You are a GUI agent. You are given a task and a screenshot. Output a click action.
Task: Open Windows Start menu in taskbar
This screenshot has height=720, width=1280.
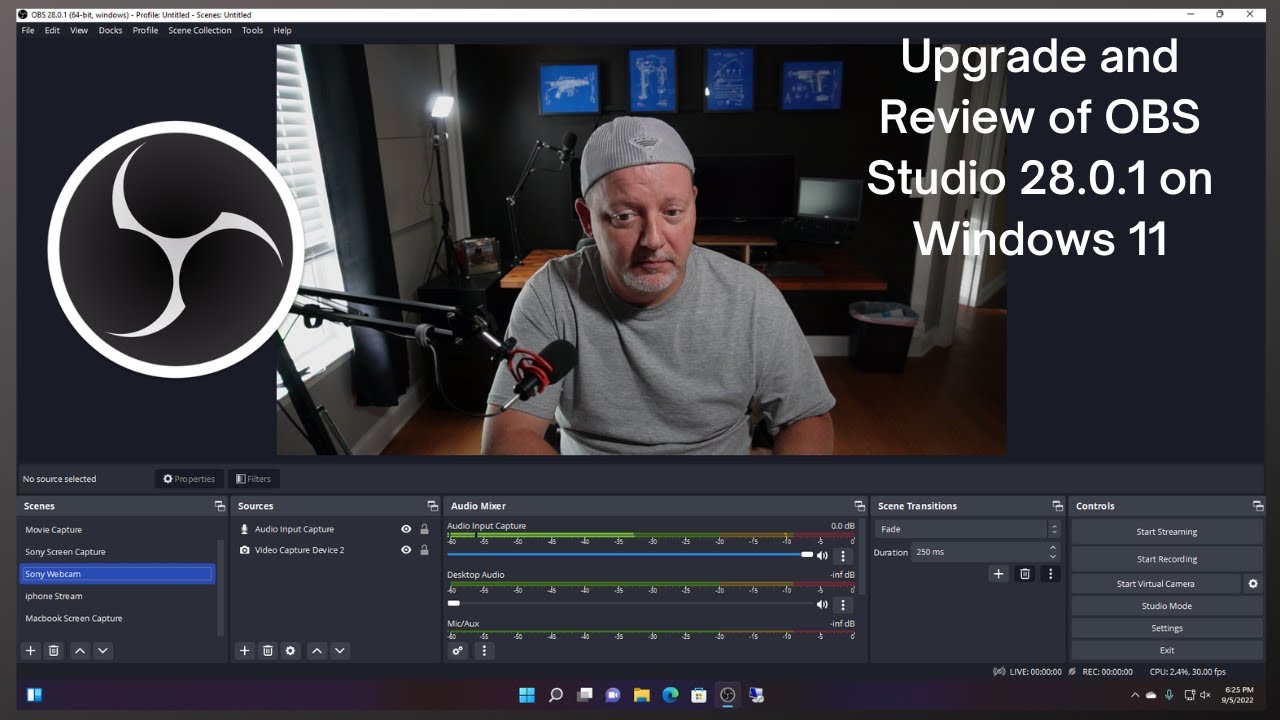[x=527, y=695]
